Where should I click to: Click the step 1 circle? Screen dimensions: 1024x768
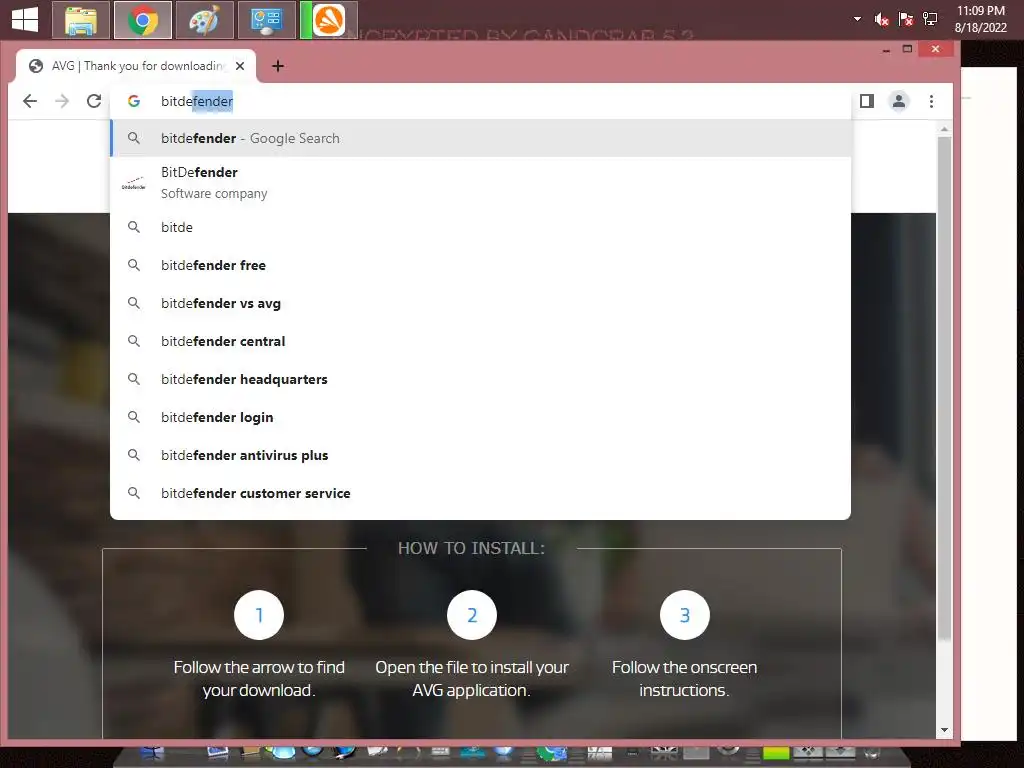click(x=259, y=615)
